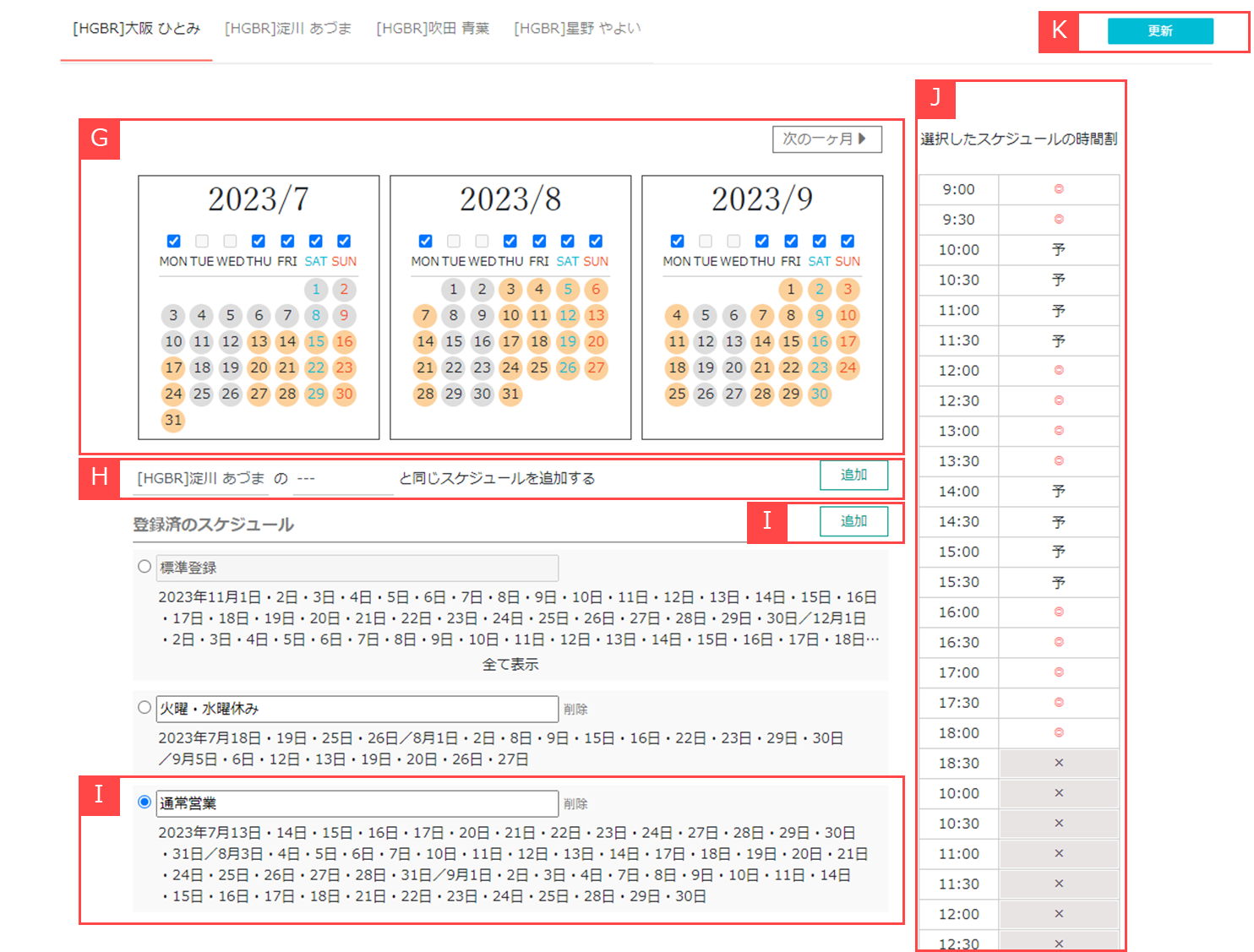This screenshot has height=952, width=1254.
Task: Delete the 通常営業 schedule via 削除
Action: click(x=575, y=804)
